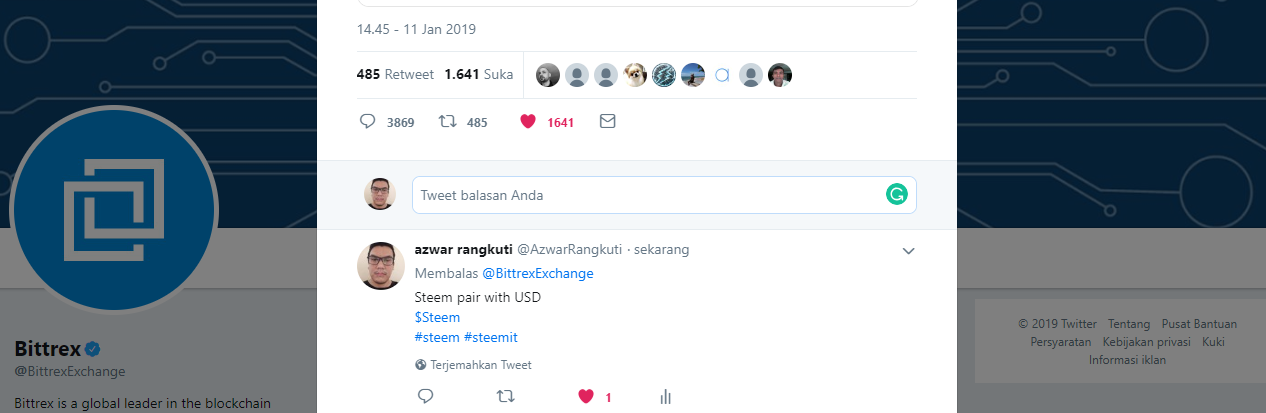The width and height of the screenshot is (1266, 413).
Task: Unlike the Bittrex tweet with 1641 likes
Action: coord(528,122)
